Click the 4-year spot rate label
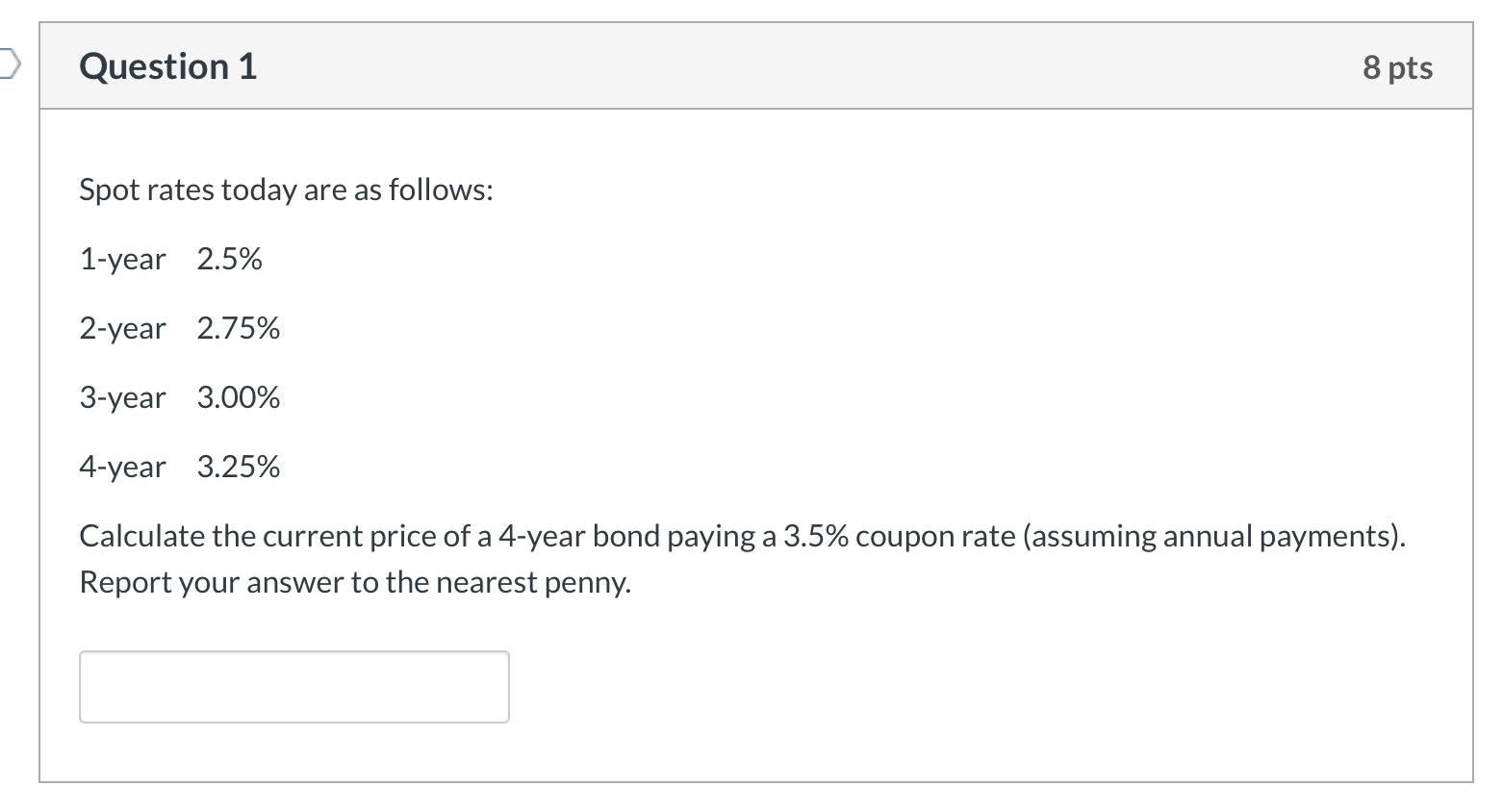Screen dimensions: 1503x812 [122, 467]
